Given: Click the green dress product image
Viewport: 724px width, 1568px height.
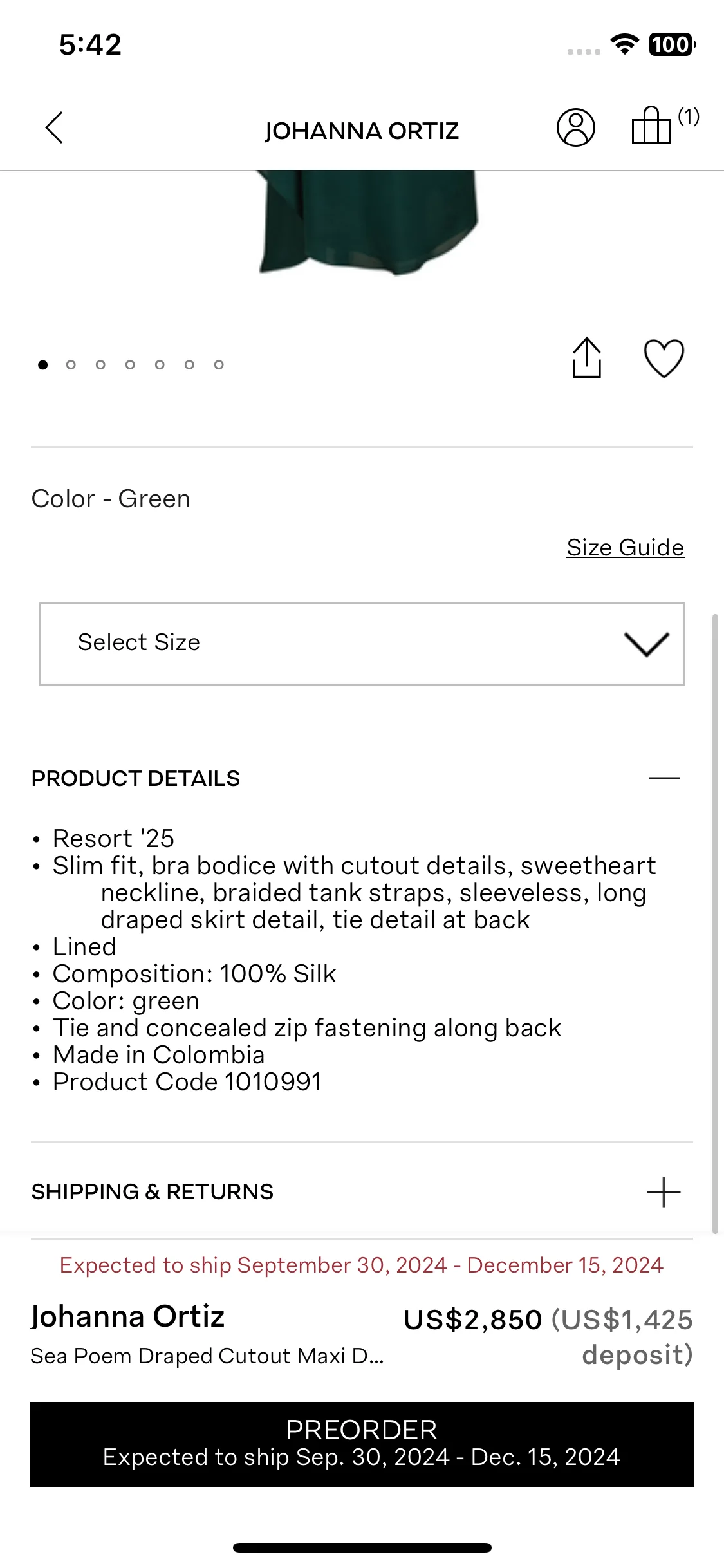Looking at the screenshot, I should pyautogui.click(x=368, y=223).
